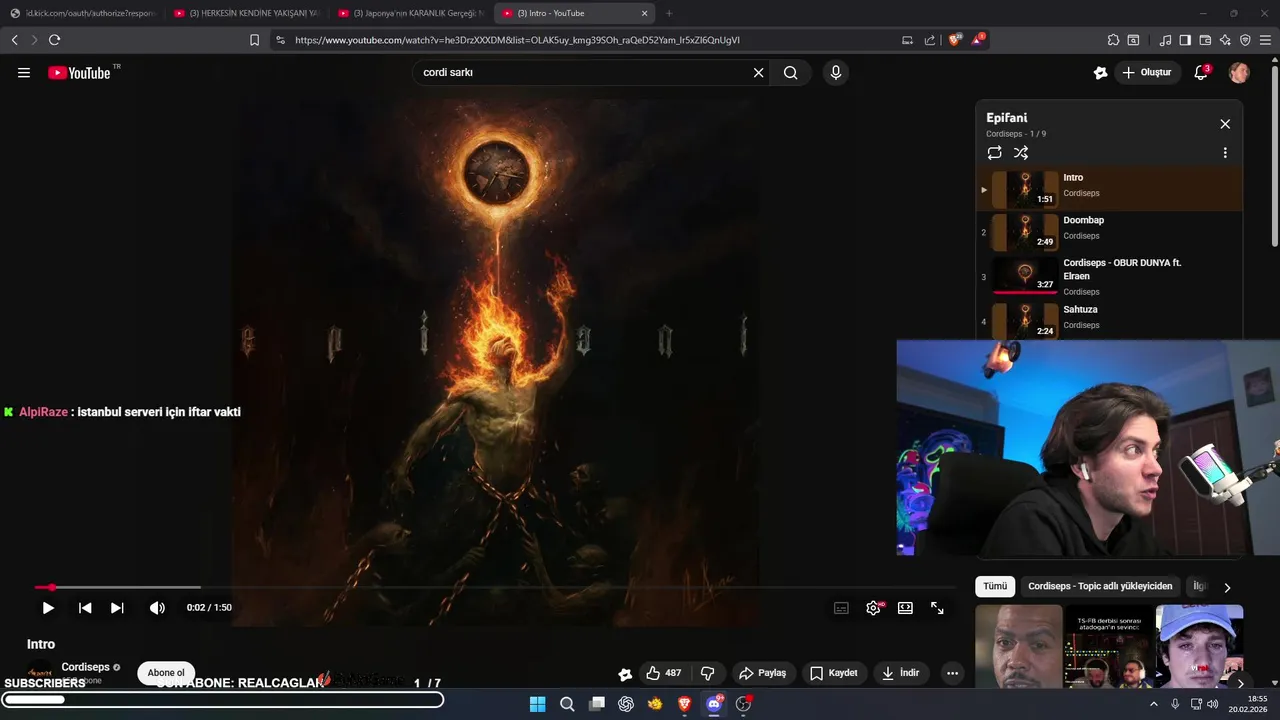This screenshot has width=1280, height=720.
Task: Switch to the id.kick.com oauth tab
Action: tap(82, 13)
